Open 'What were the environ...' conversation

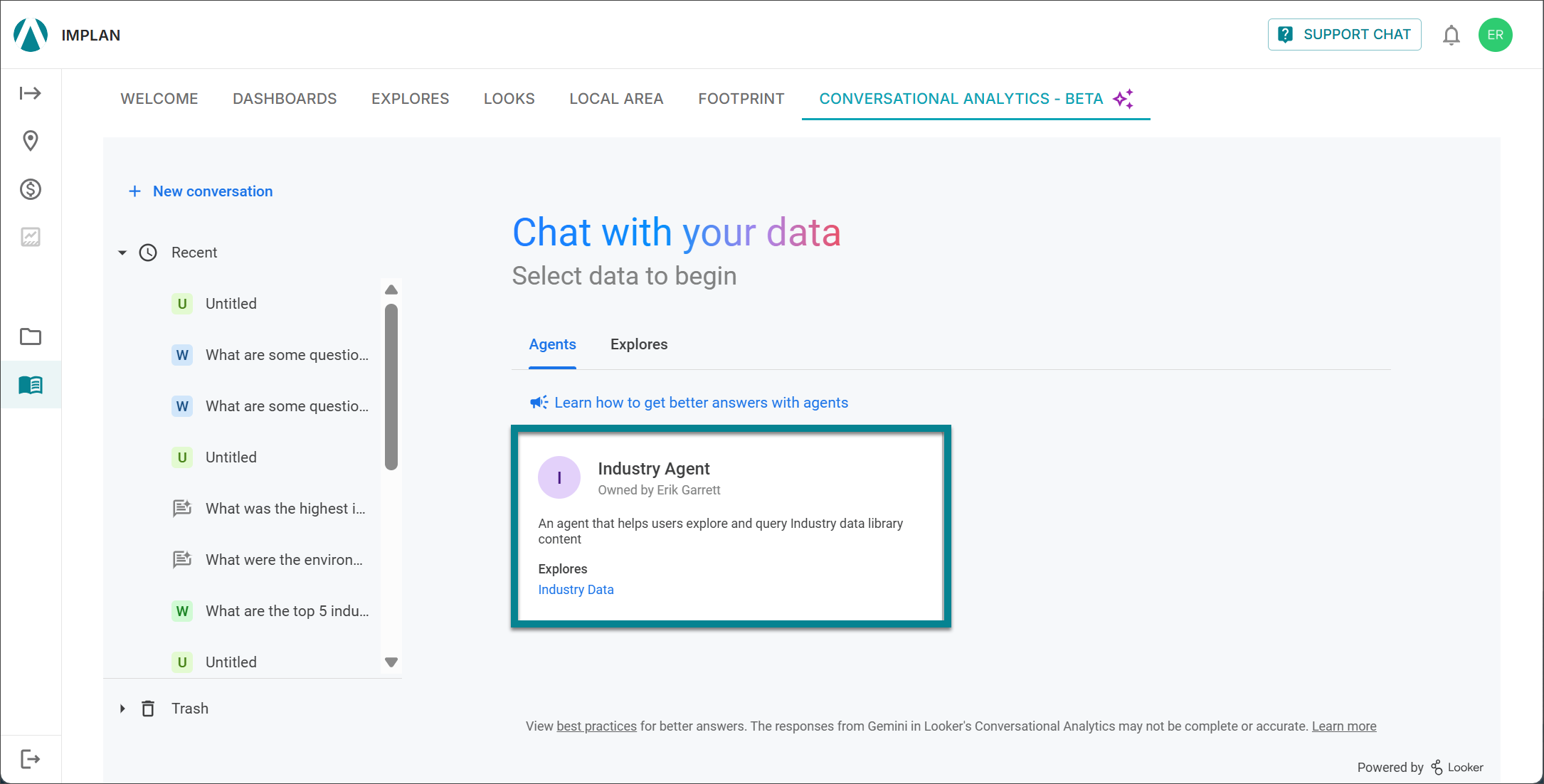tap(284, 560)
